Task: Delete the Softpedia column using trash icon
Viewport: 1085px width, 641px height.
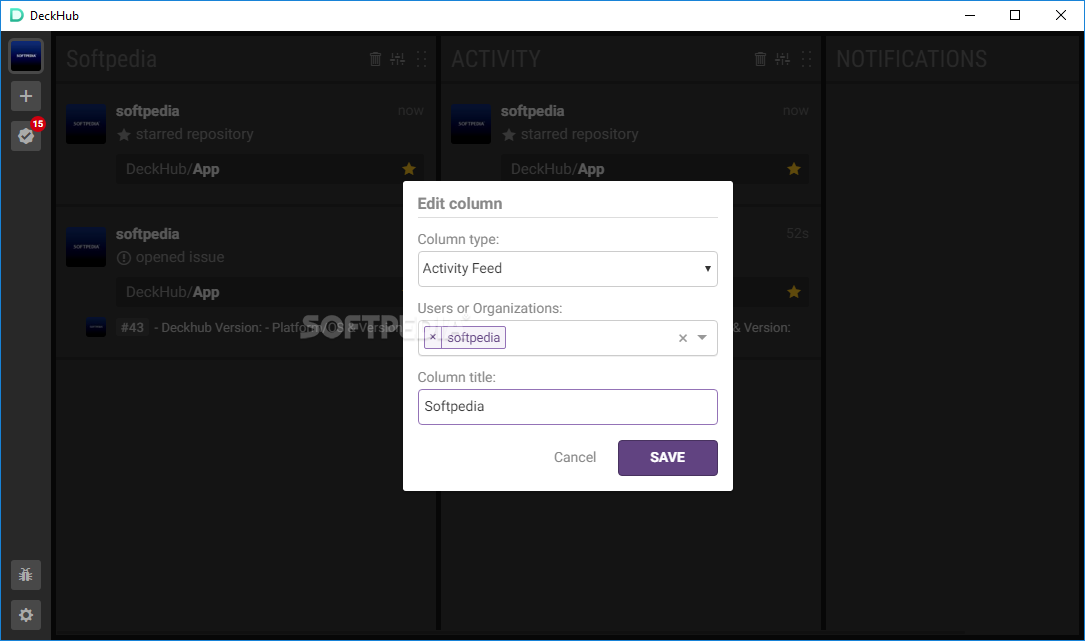Action: click(x=375, y=59)
